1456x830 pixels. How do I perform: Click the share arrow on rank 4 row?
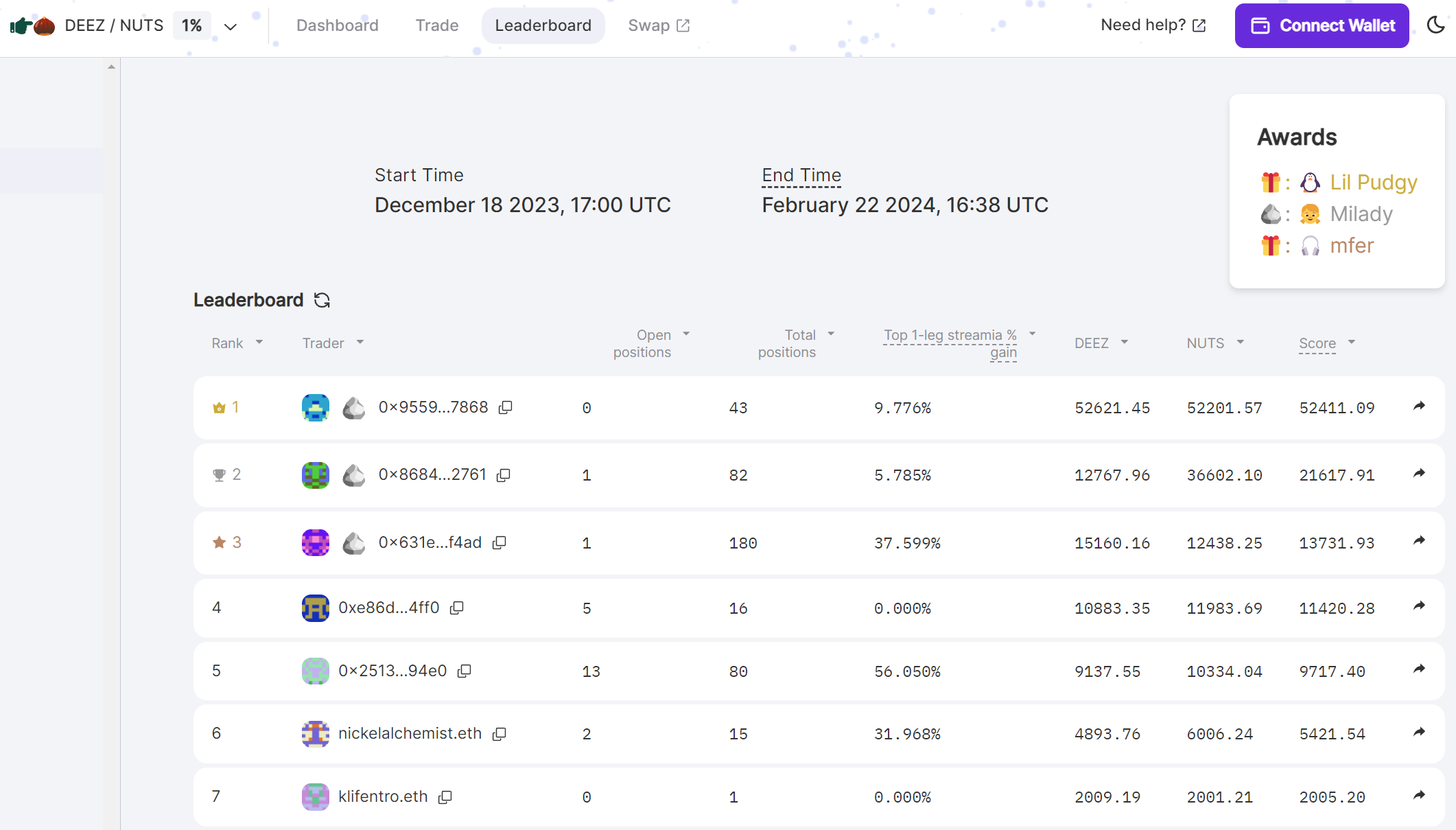coord(1419,606)
